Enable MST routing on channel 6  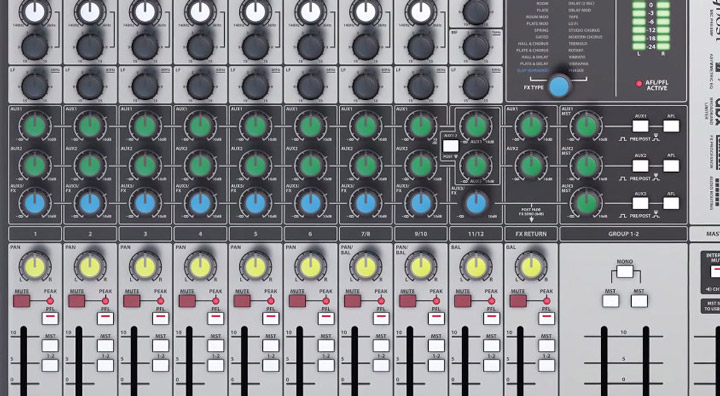tap(326, 345)
